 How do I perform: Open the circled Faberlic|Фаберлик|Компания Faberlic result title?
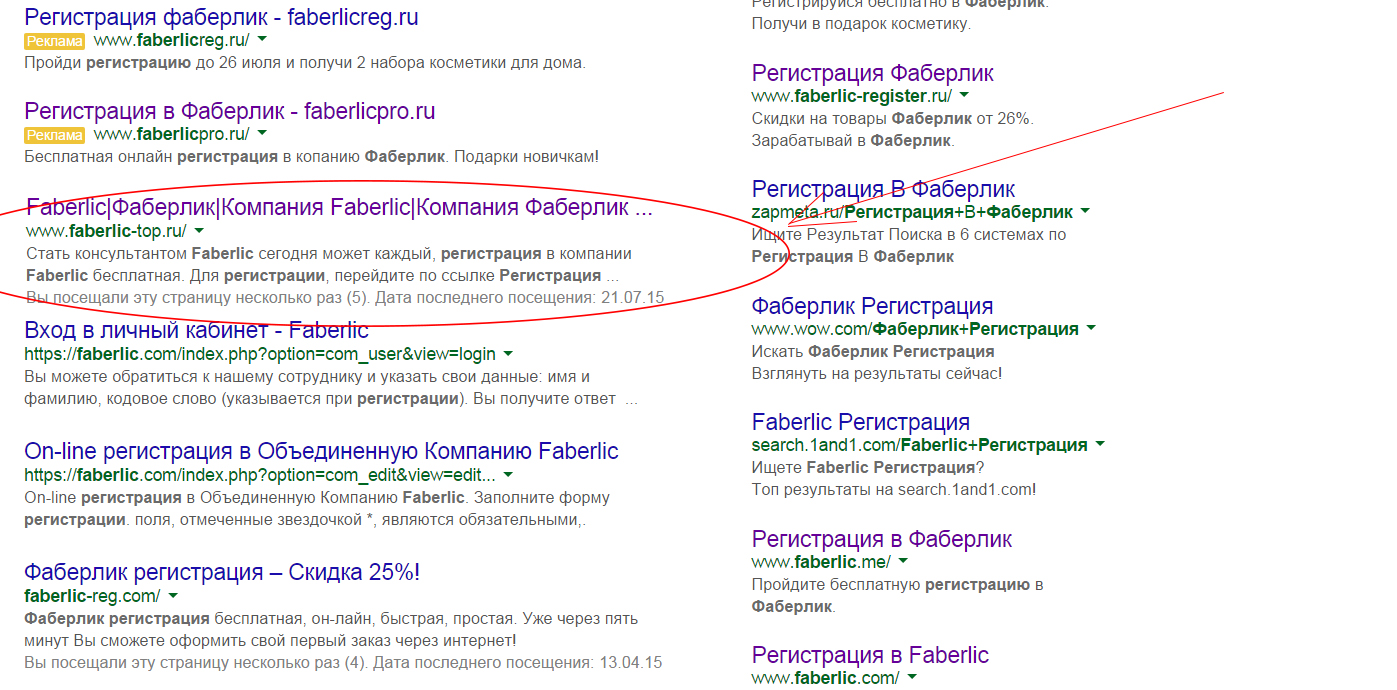click(339, 208)
